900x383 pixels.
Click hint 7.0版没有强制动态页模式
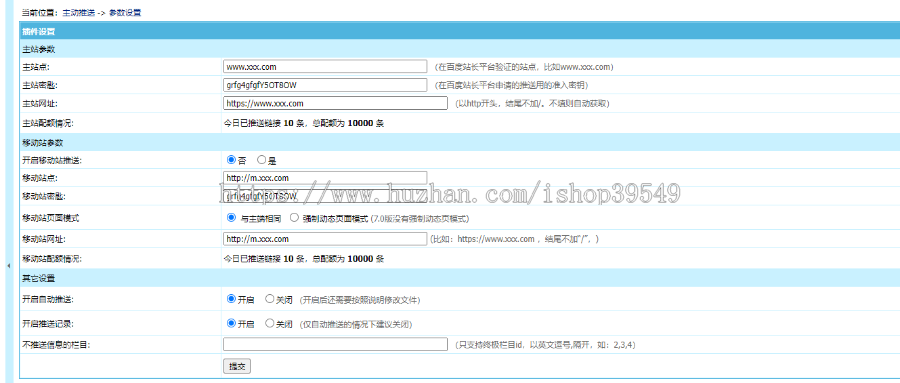(420, 218)
